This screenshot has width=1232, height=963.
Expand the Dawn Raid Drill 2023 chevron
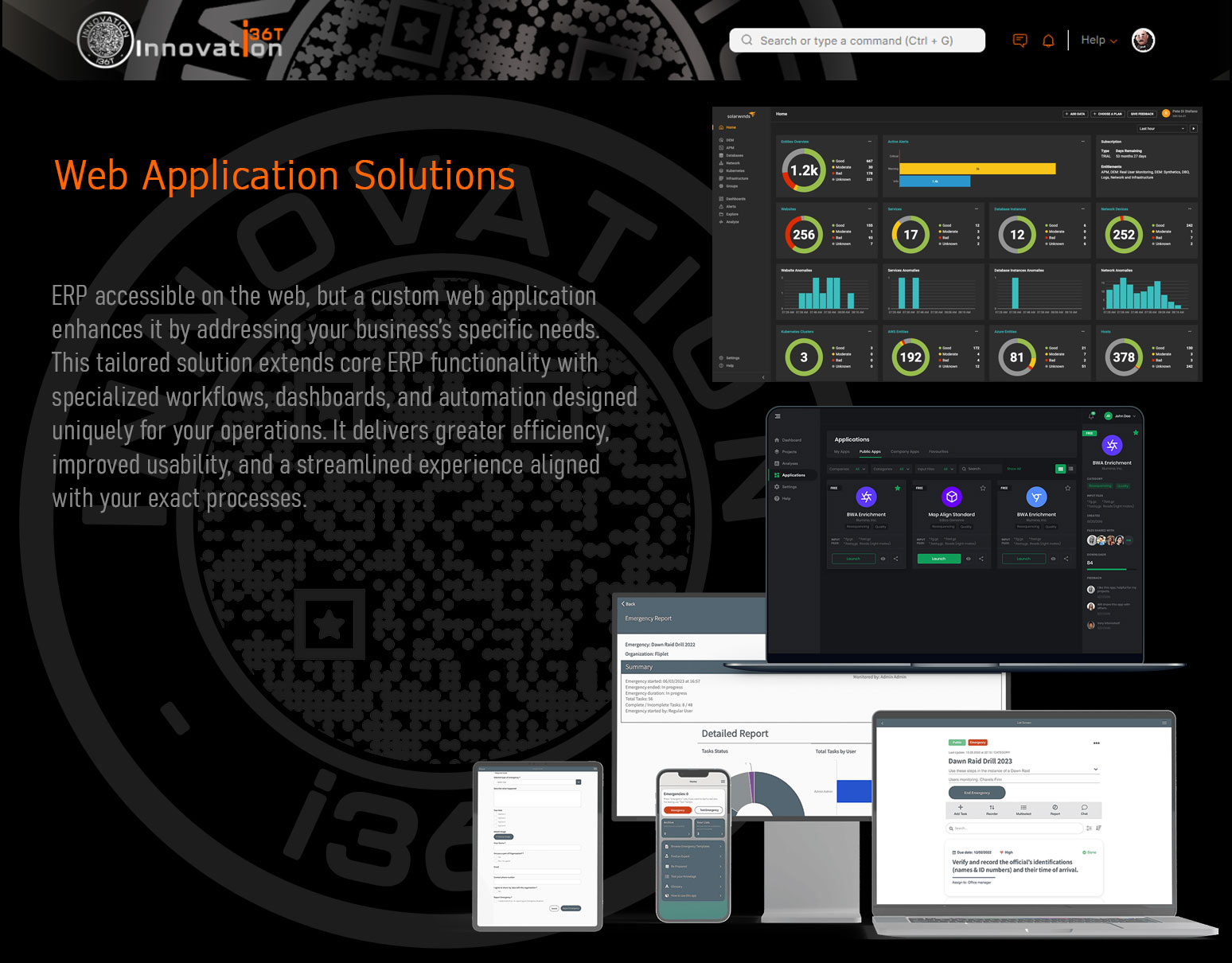point(1096,769)
